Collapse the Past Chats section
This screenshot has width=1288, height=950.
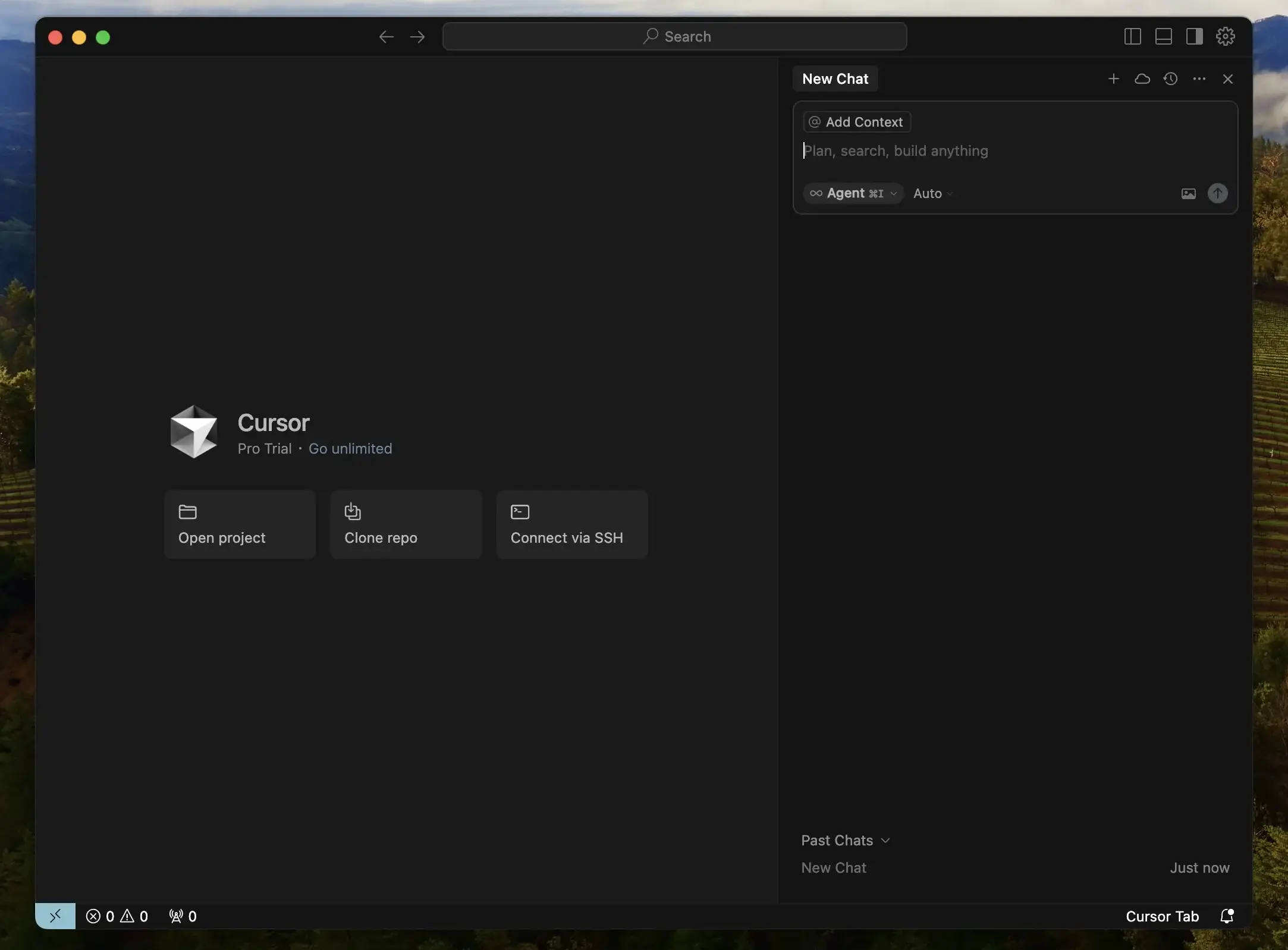[845, 840]
